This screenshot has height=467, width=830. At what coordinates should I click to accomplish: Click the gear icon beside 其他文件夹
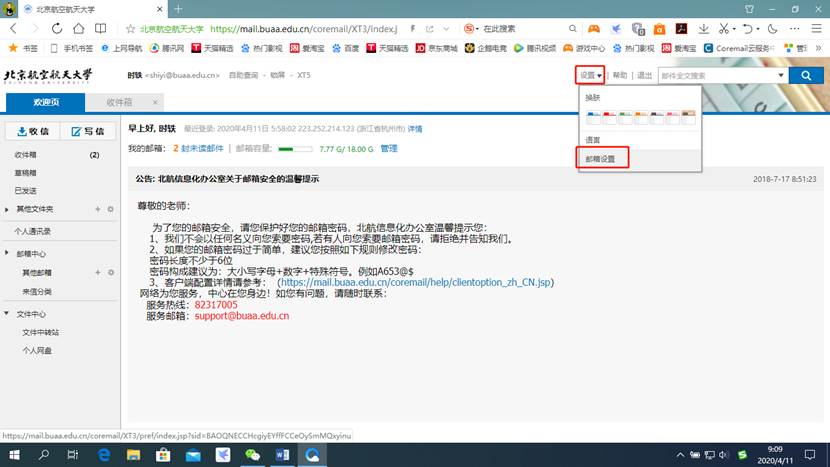[110, 209]
